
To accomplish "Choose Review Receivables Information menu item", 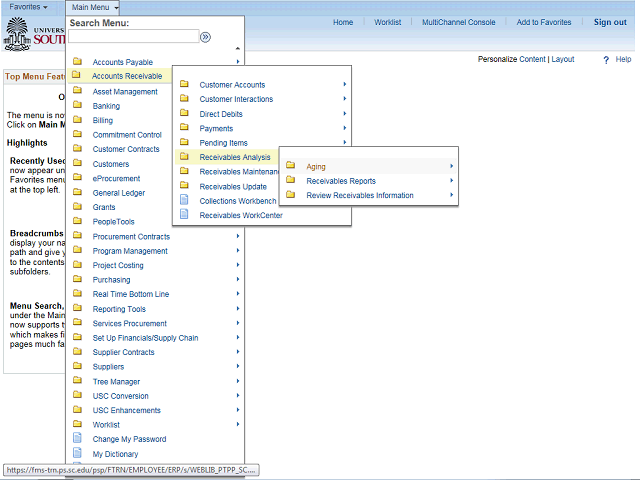I will (x=359, y=195).
